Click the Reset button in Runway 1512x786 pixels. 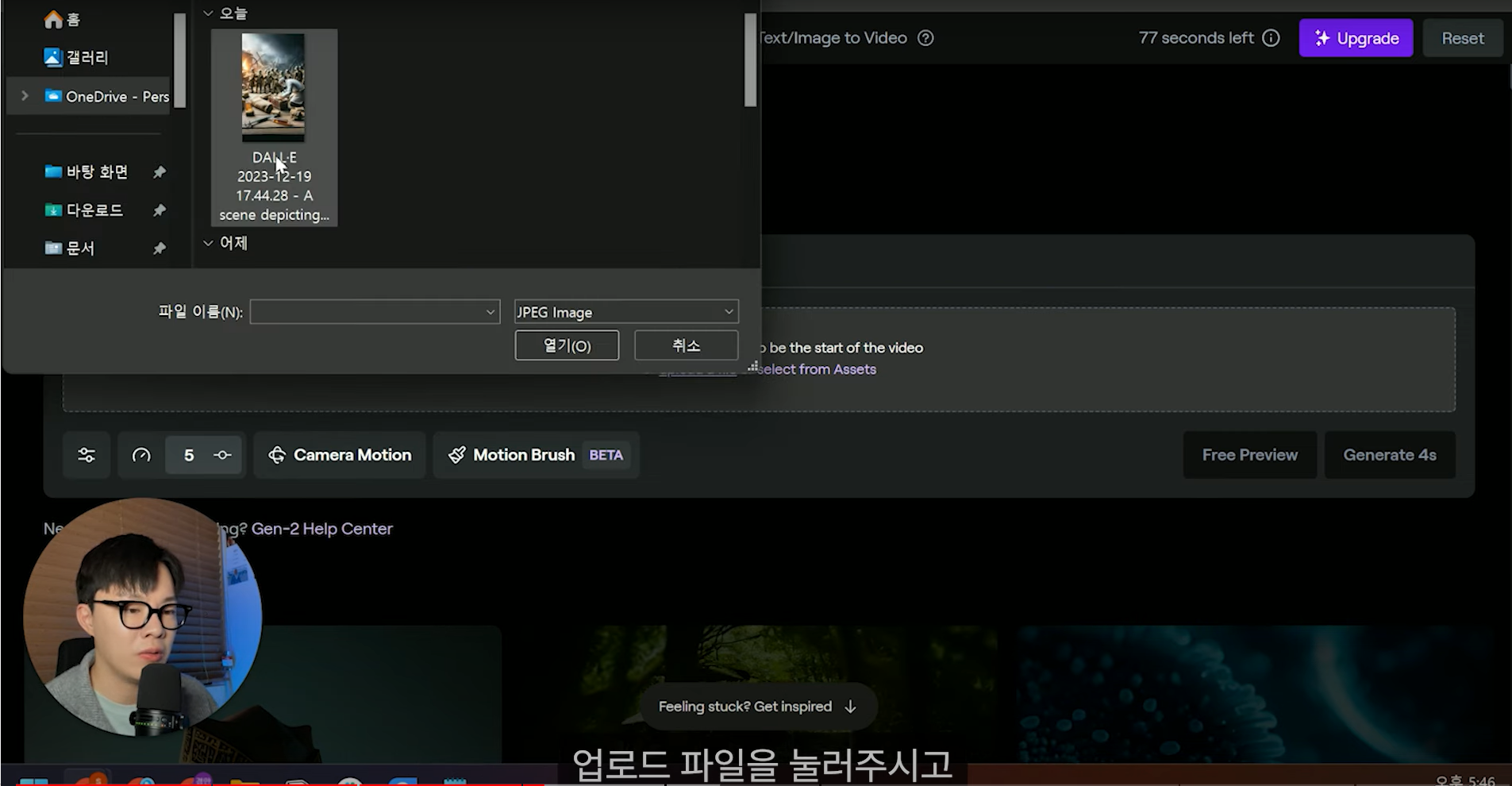pos(1462,38)
